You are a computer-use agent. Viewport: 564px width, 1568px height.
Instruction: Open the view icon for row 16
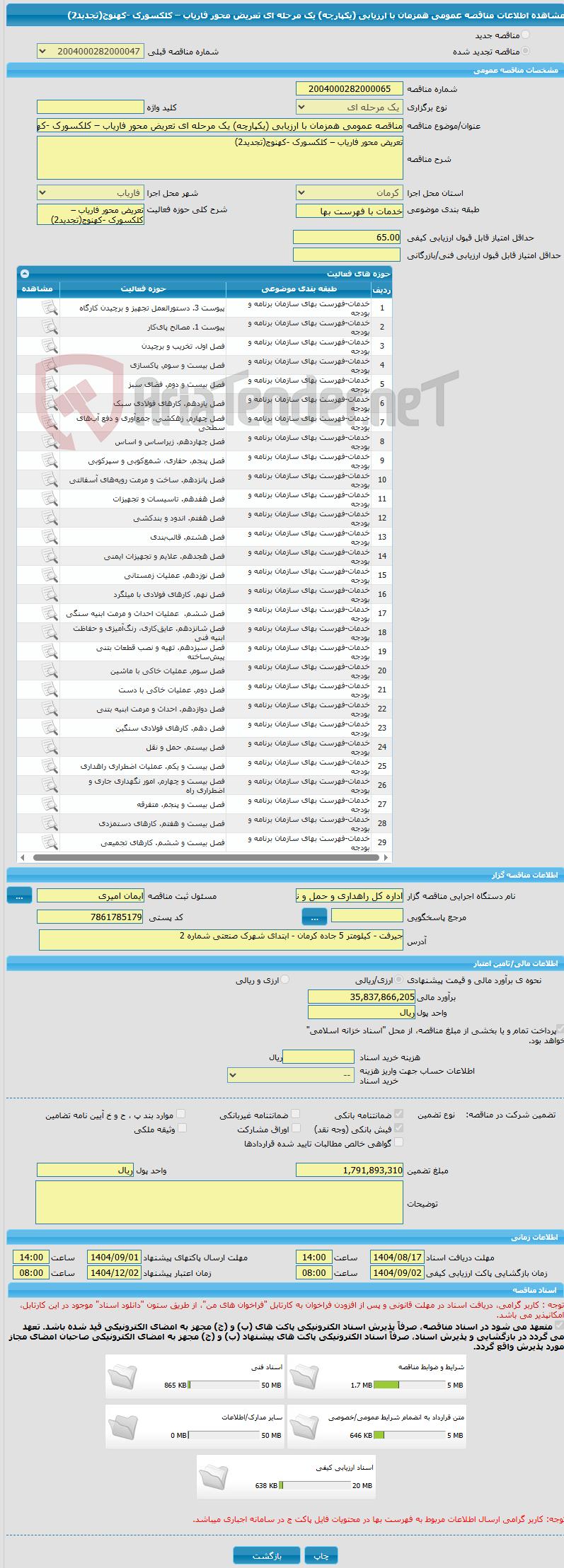coord(49,594)
